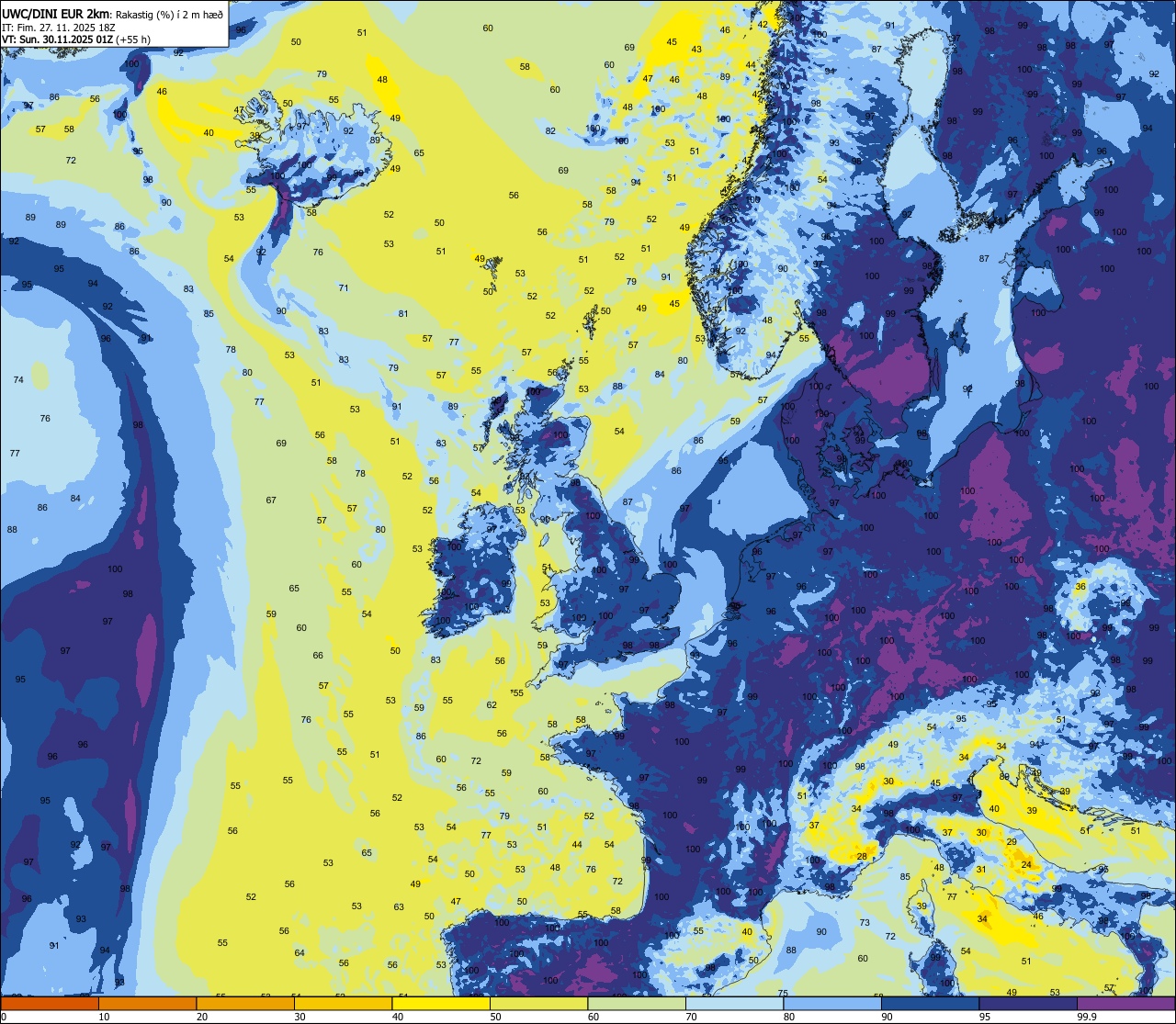Click the legend label '50' on the scale
The width and height of the screenshot is (1176, 1024).
[496, 1017]
